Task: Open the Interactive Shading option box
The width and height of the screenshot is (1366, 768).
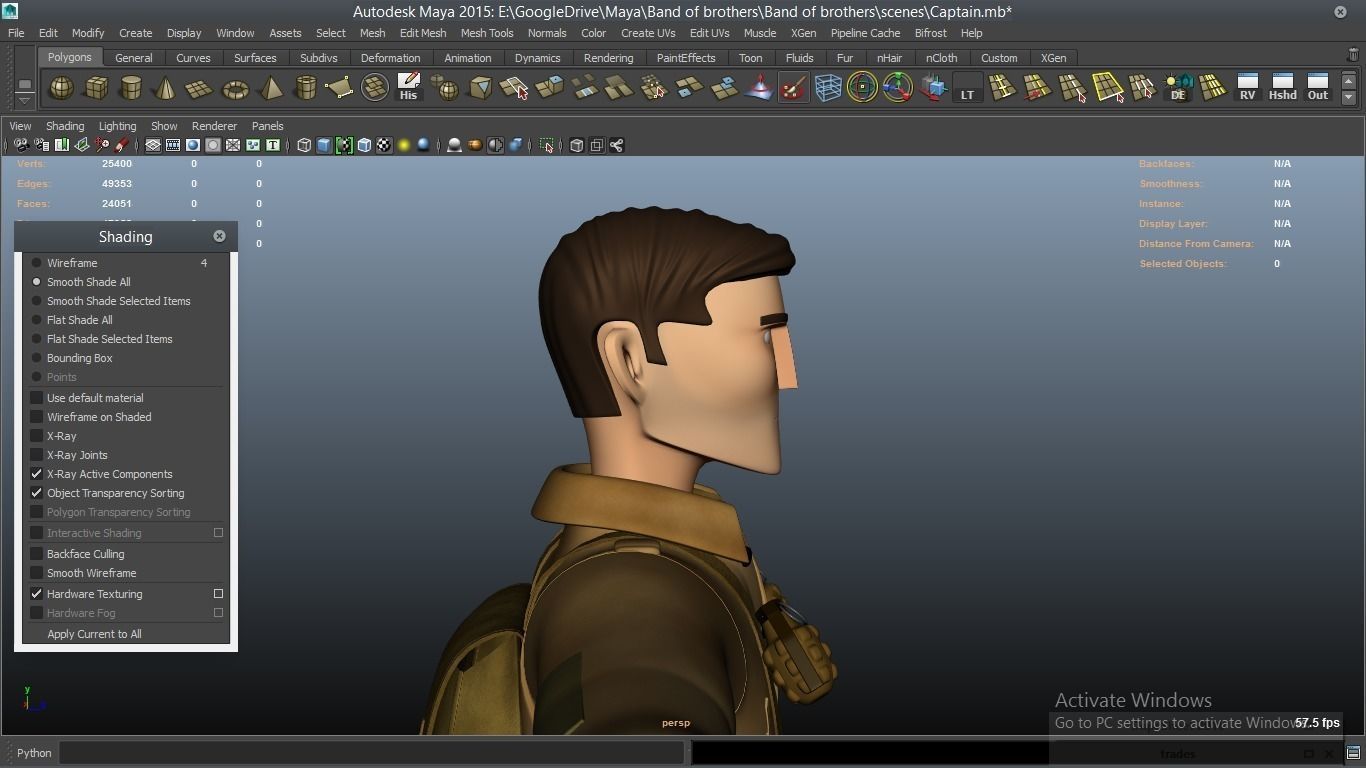Action: pyautogui.click(x=218, y=533)
